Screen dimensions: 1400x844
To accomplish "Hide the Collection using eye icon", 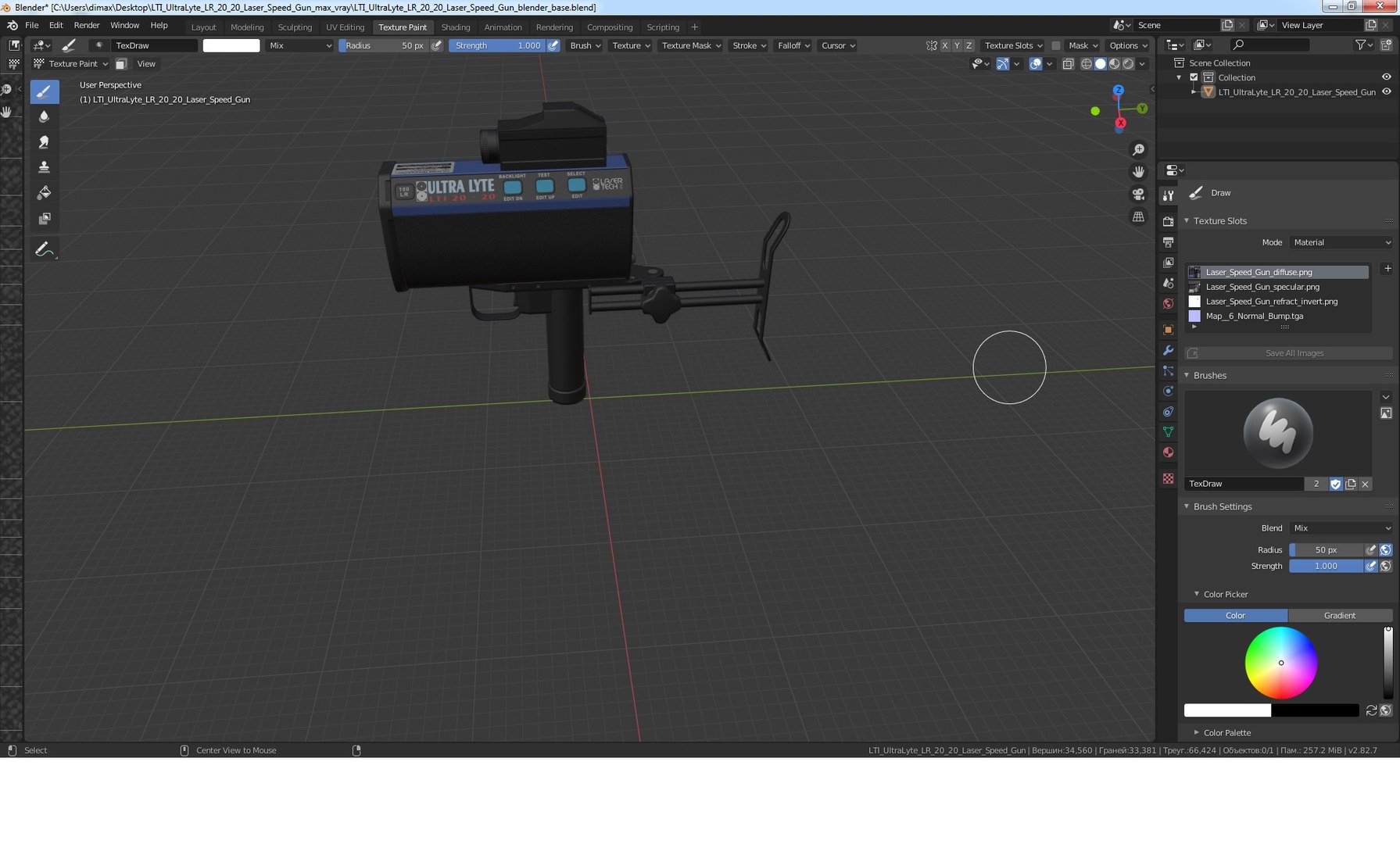I will tap(1386, 77).
